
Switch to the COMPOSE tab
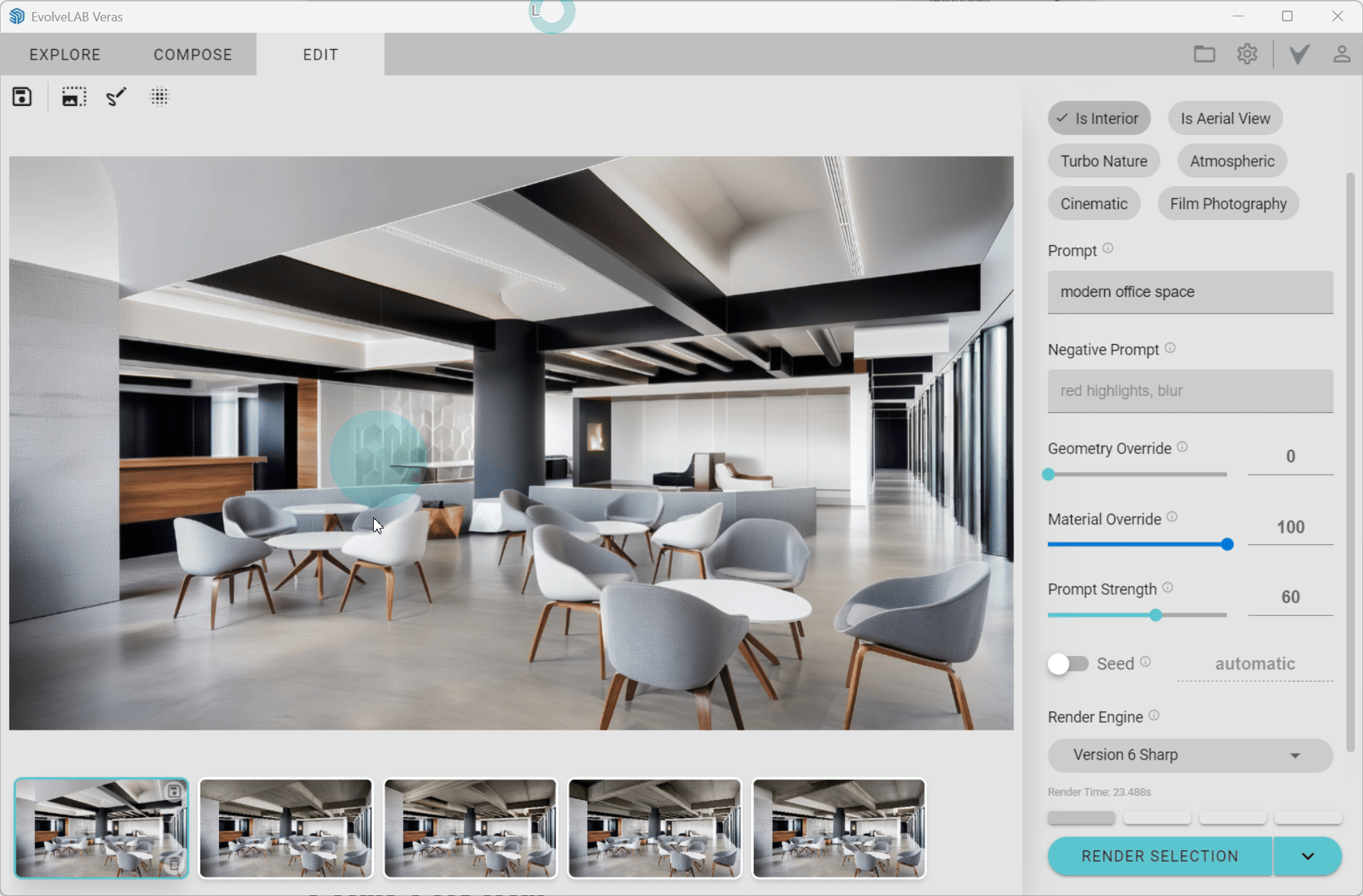click(193, 55)
